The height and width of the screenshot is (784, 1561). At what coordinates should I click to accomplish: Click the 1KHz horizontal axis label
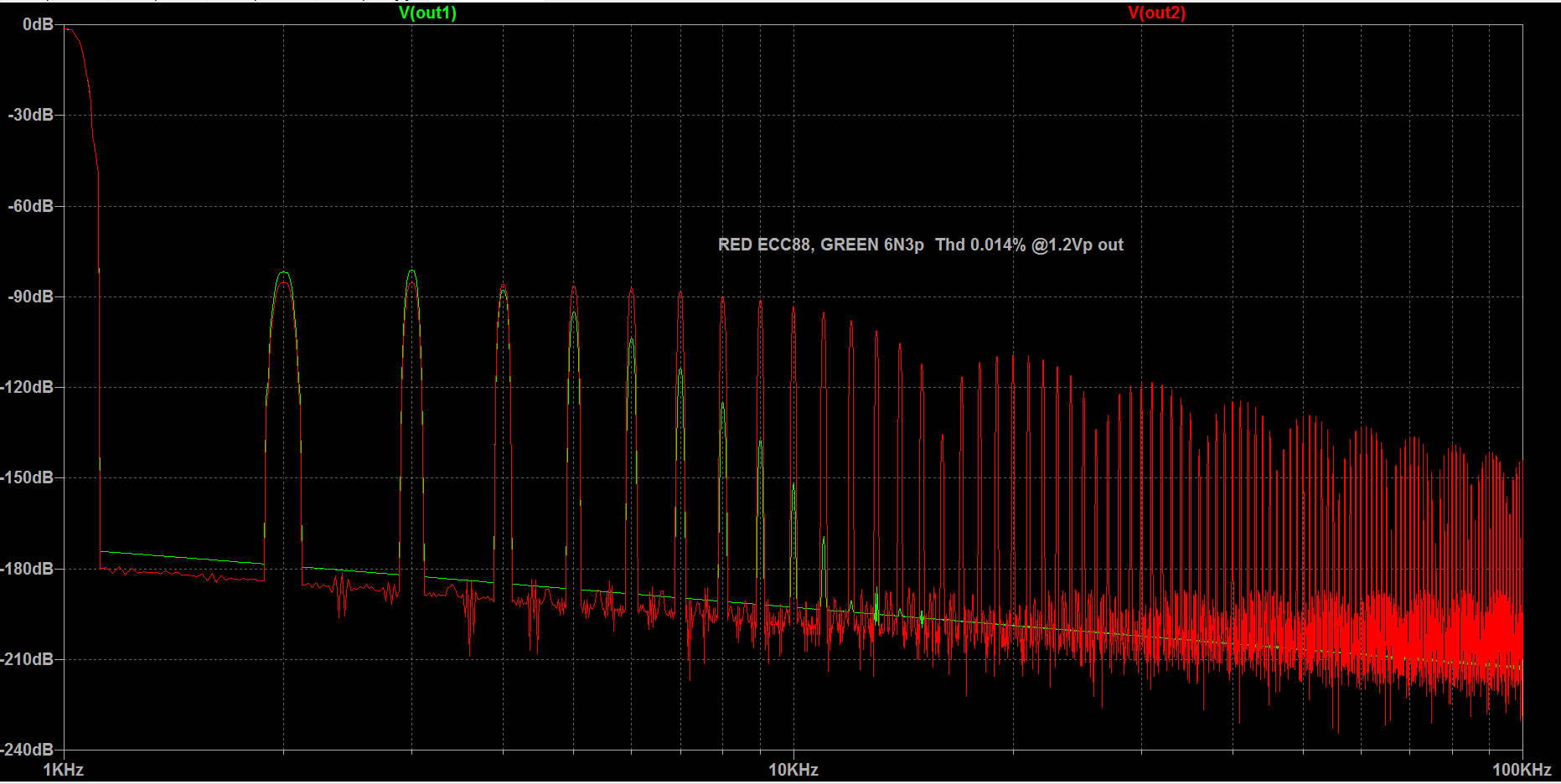pos(64,770)
